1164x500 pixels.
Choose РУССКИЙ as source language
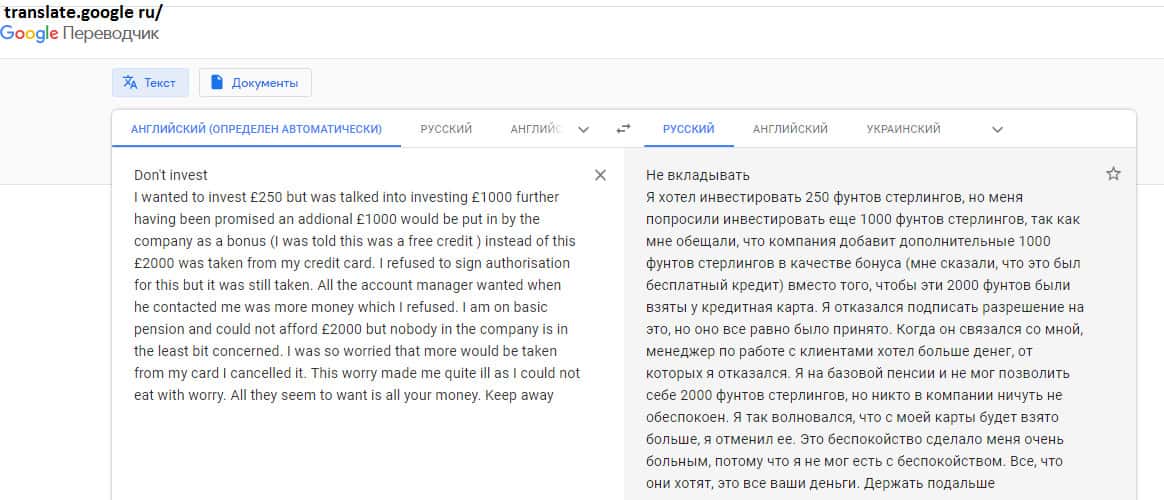point(446,129)
